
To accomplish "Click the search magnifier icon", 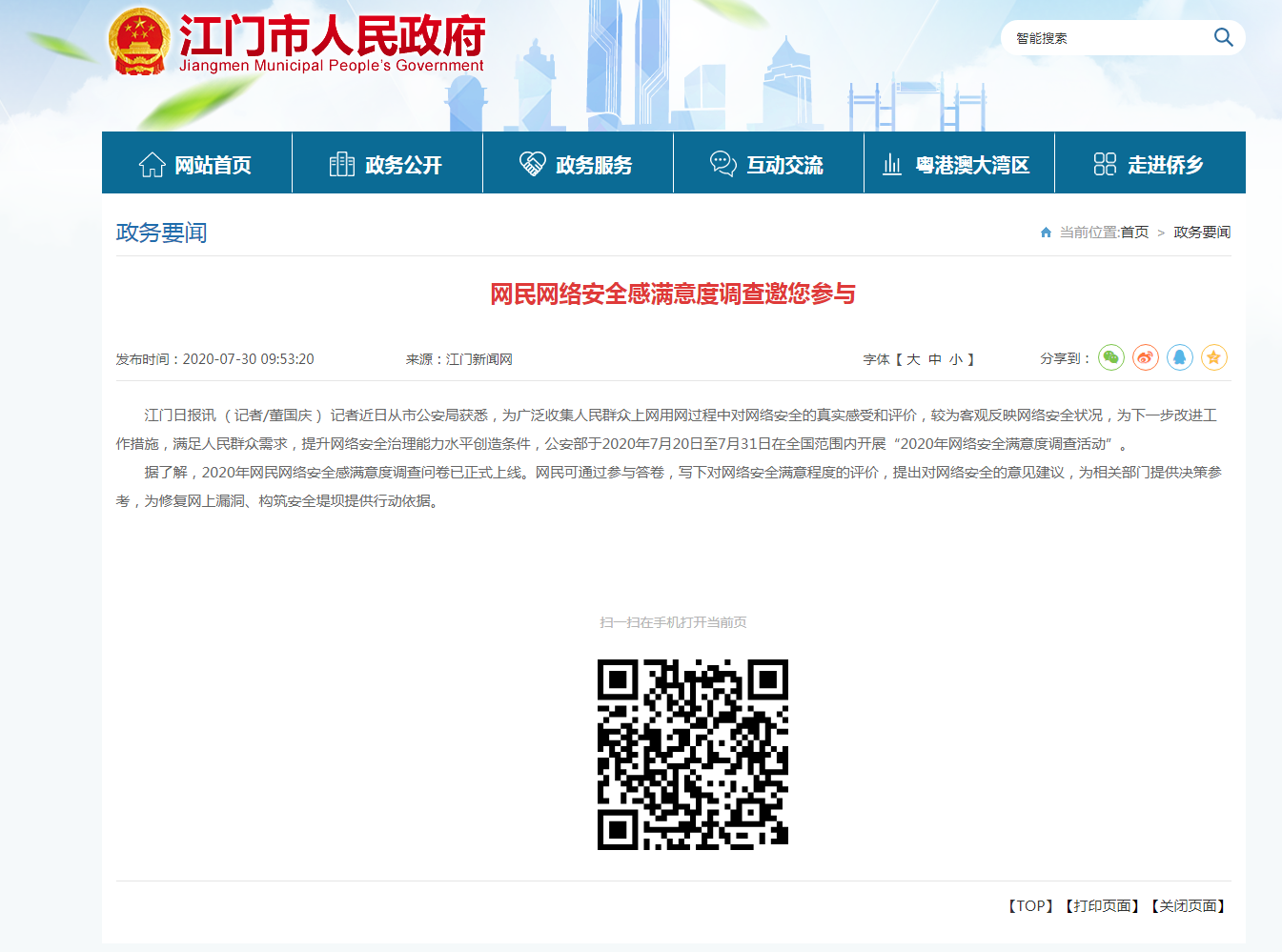I will [1223, 38].
